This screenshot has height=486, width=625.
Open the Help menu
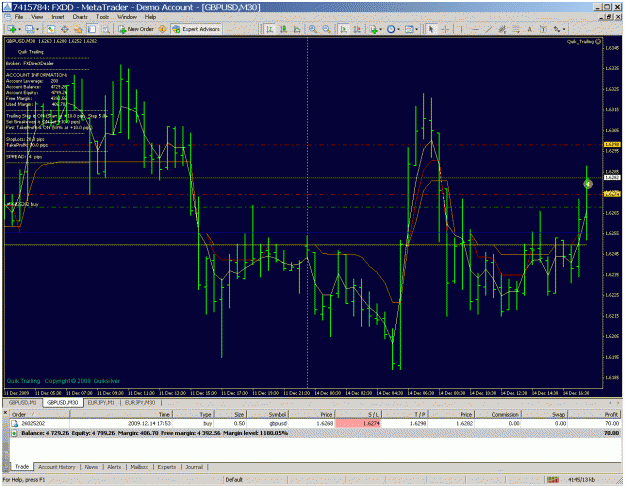[x=150, y=17]
